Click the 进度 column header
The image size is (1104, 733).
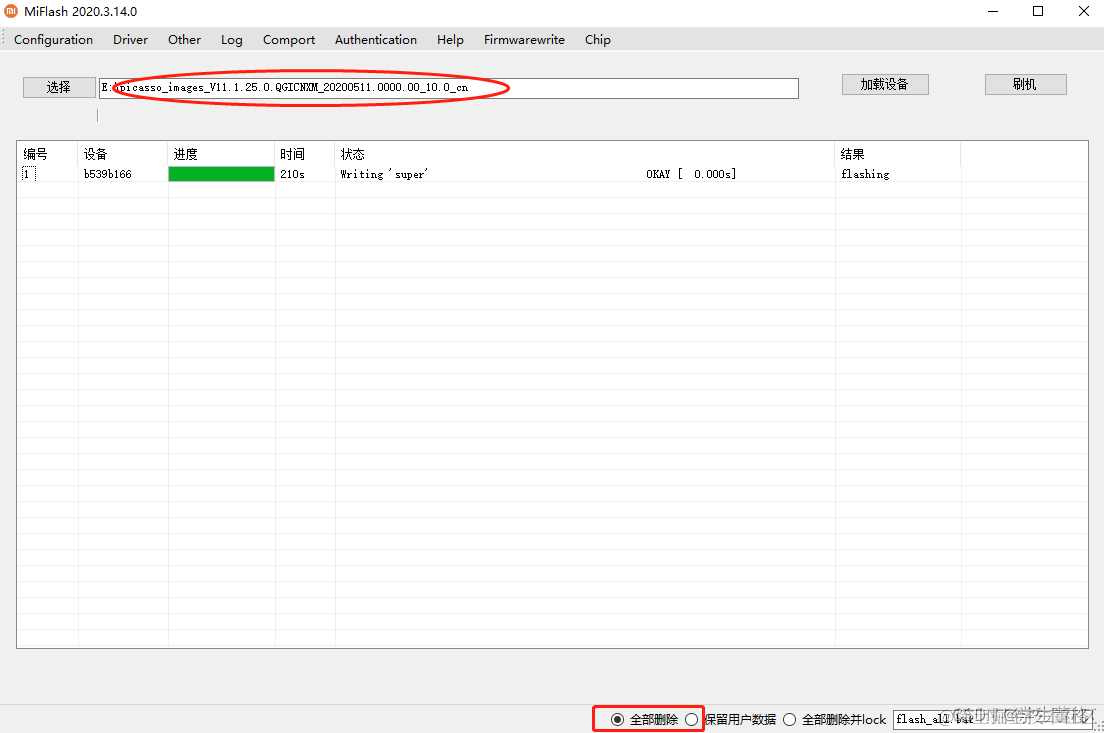tap(221, 154)
